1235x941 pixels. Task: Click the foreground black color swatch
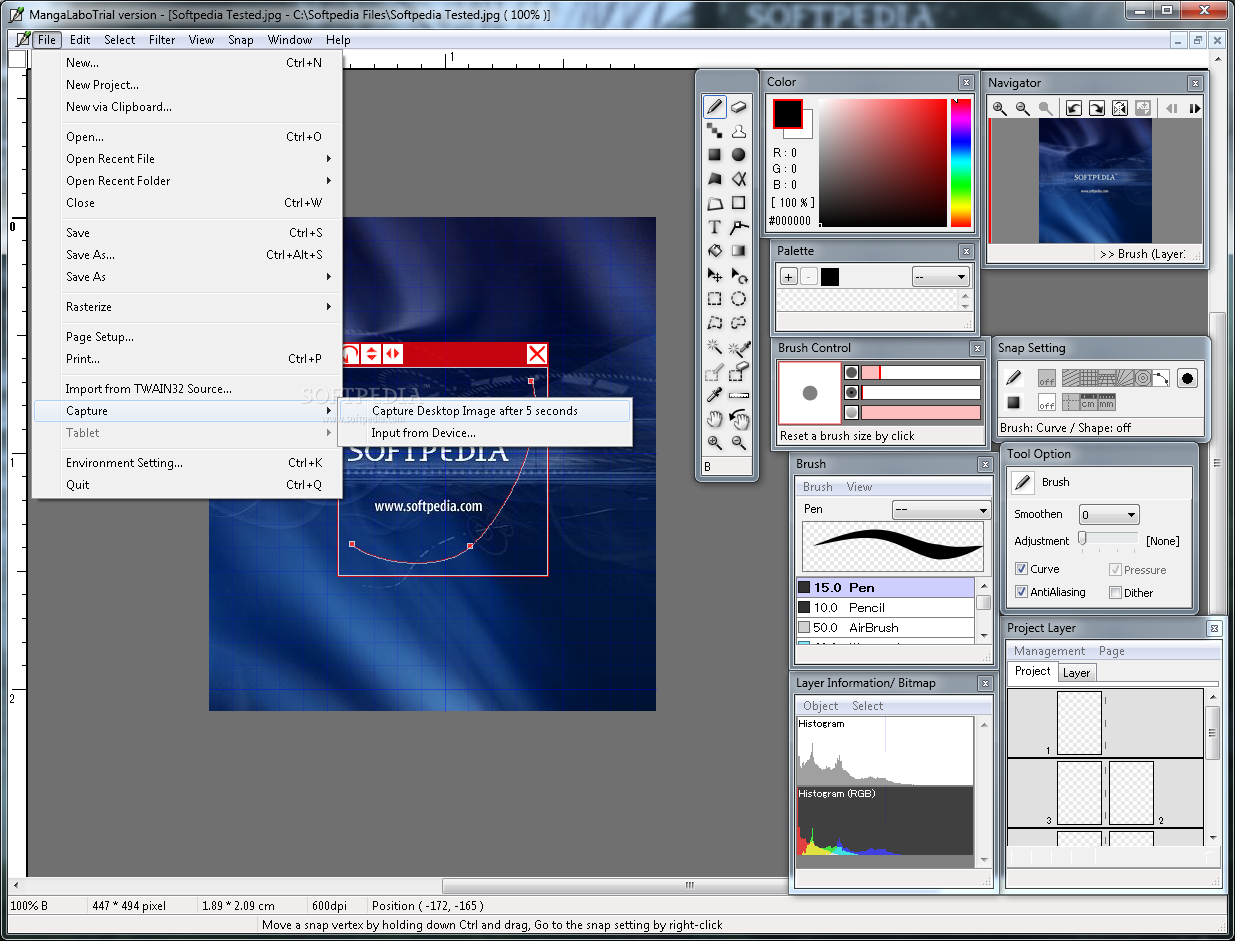click(x=787, y=114)
